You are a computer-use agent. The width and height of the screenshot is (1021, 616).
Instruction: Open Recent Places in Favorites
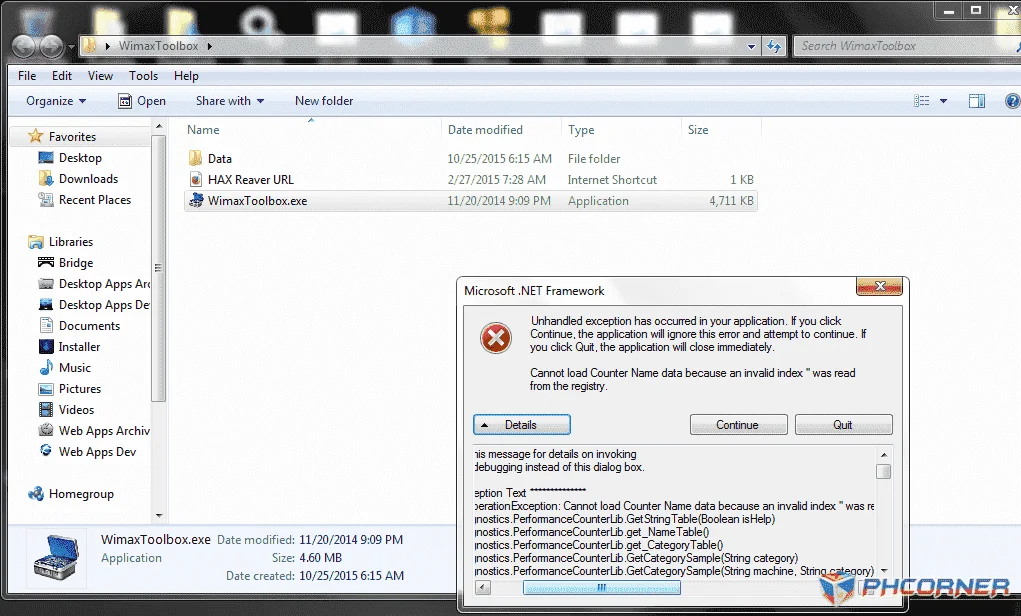coord(95,199)
